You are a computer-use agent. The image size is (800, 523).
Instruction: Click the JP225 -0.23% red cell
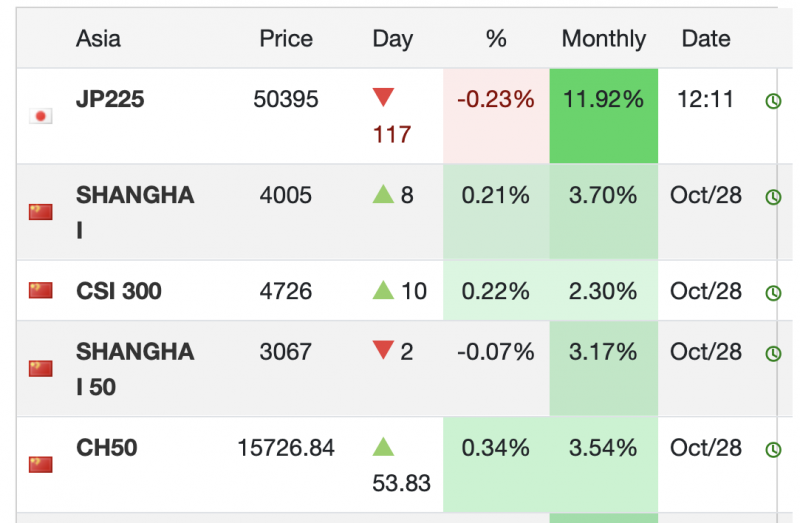click(x=496, y=115)
